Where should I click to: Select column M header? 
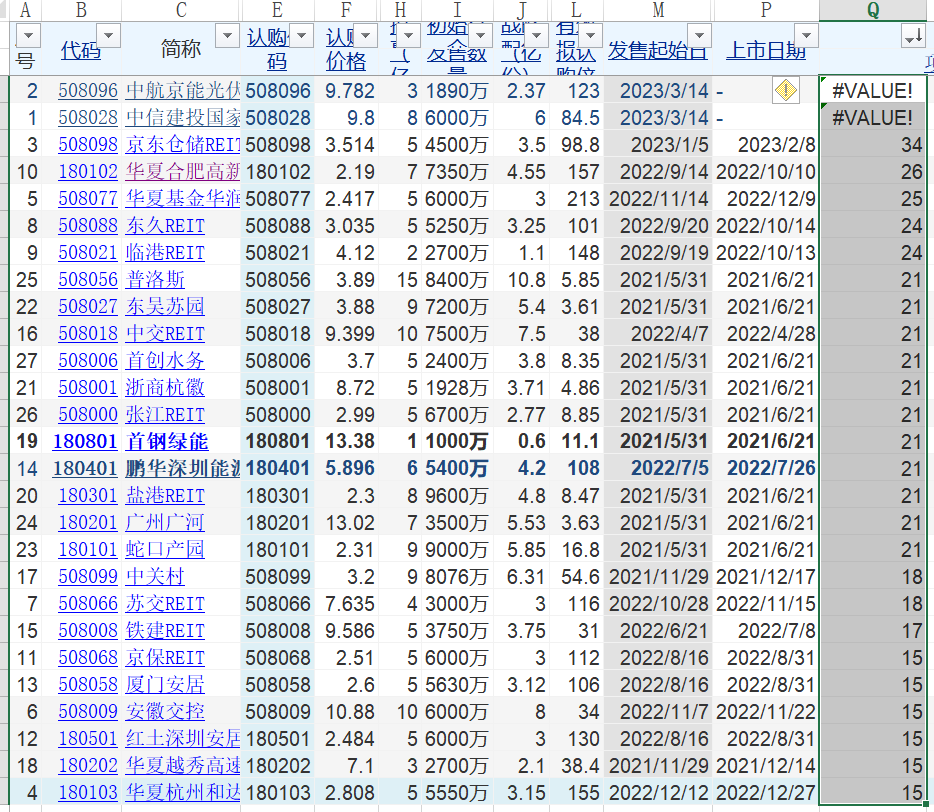[658, 10]
